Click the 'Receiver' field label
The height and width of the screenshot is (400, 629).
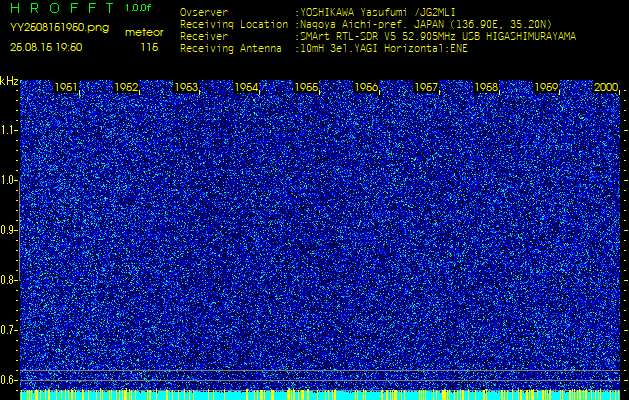pyautogui.click(x=204, y=37)
